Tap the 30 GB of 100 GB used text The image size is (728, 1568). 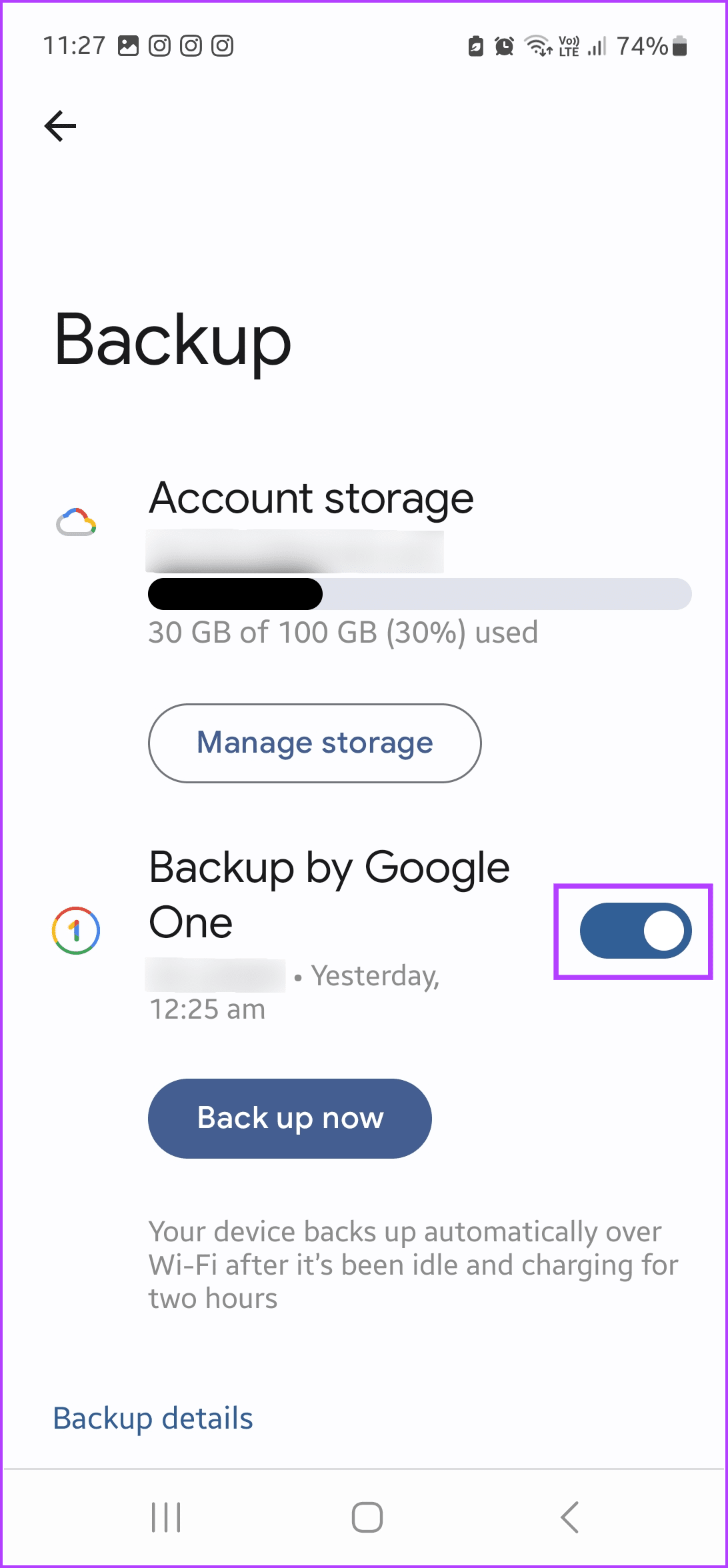[x=343, y=632]
